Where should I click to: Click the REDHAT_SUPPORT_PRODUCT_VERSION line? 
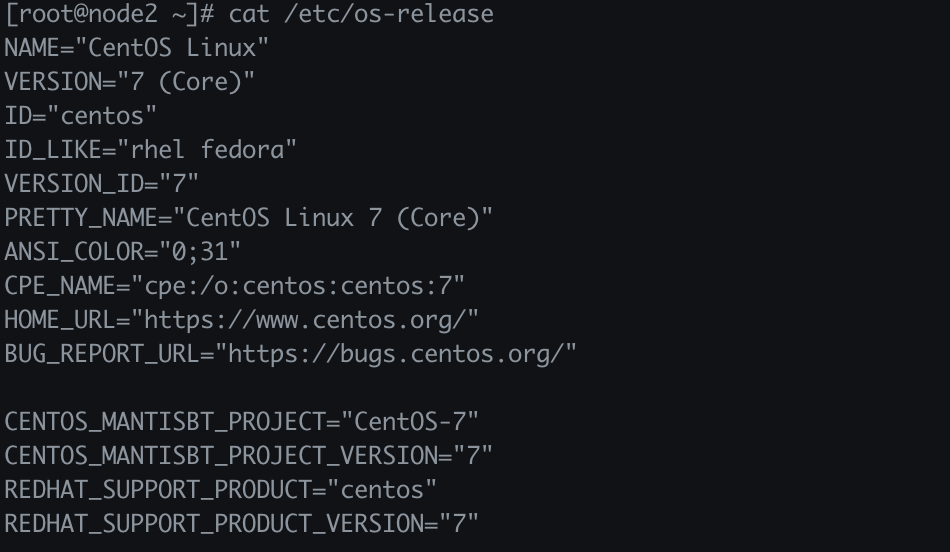click(242, 524)
